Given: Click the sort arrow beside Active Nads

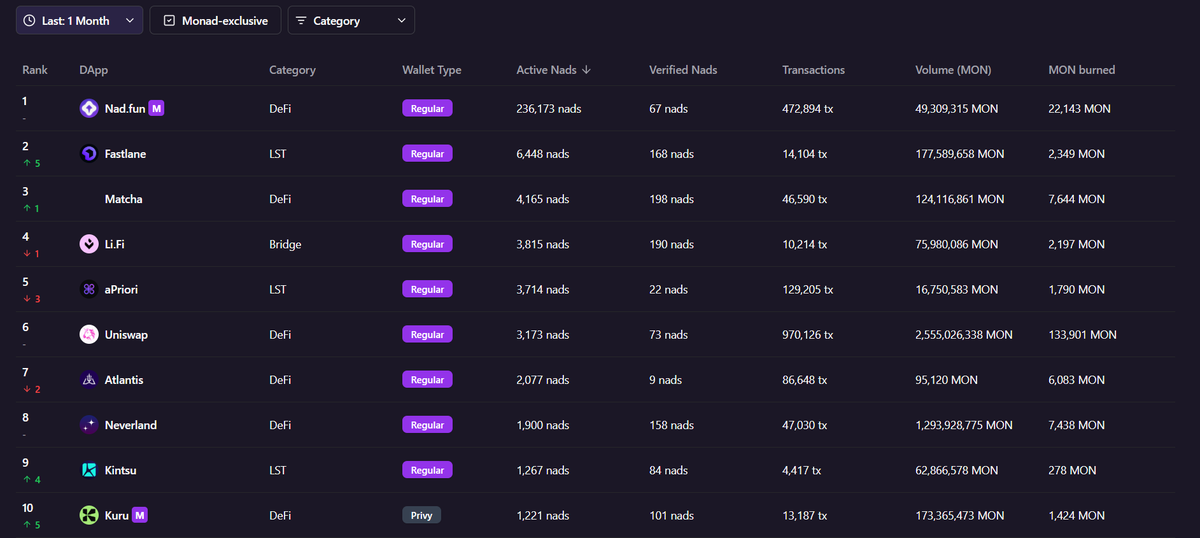Looking at the screenshot, I should pyautogui.click(x=586, y=70).
